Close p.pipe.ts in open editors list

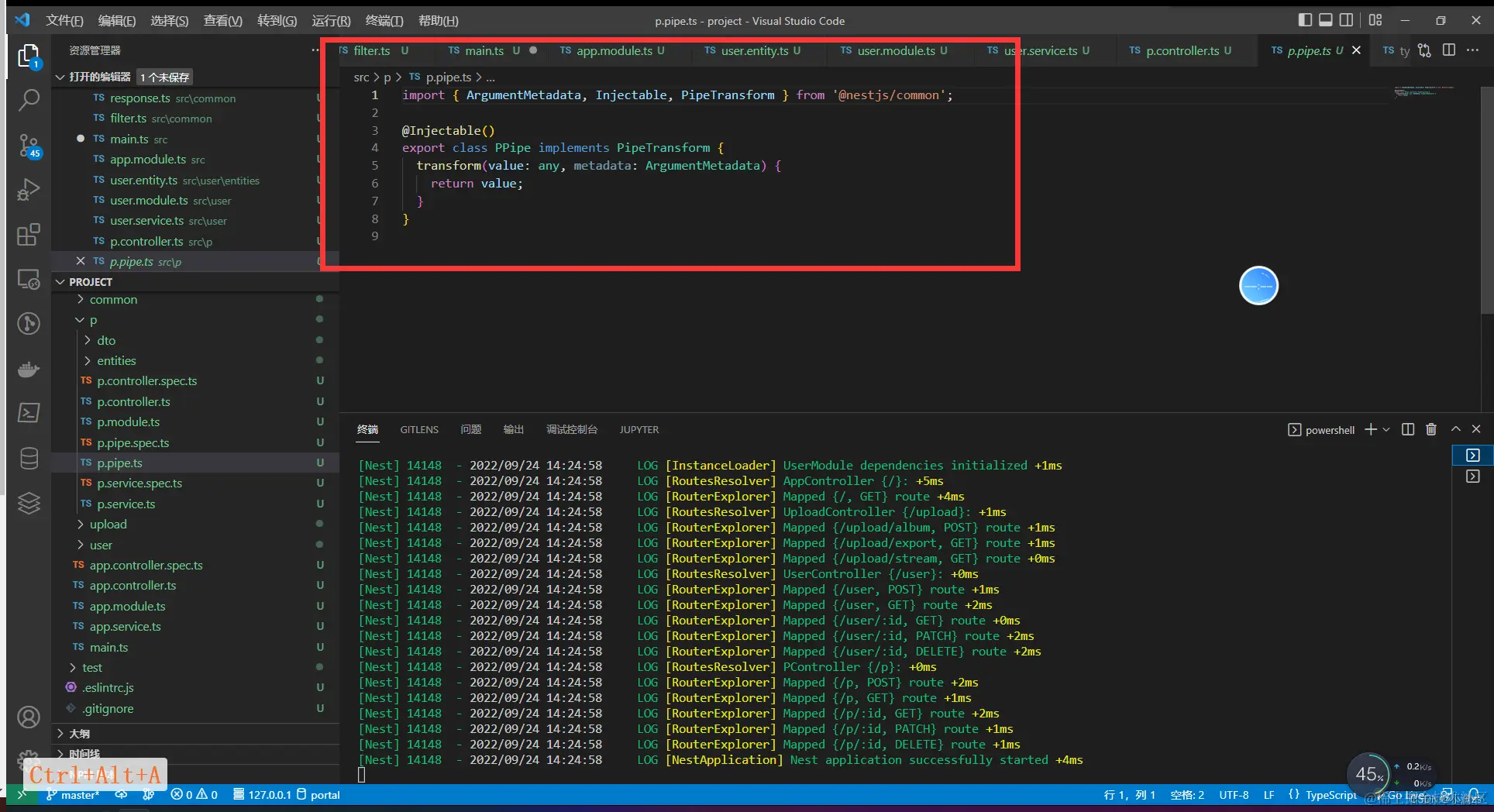(x=81, y=261)
